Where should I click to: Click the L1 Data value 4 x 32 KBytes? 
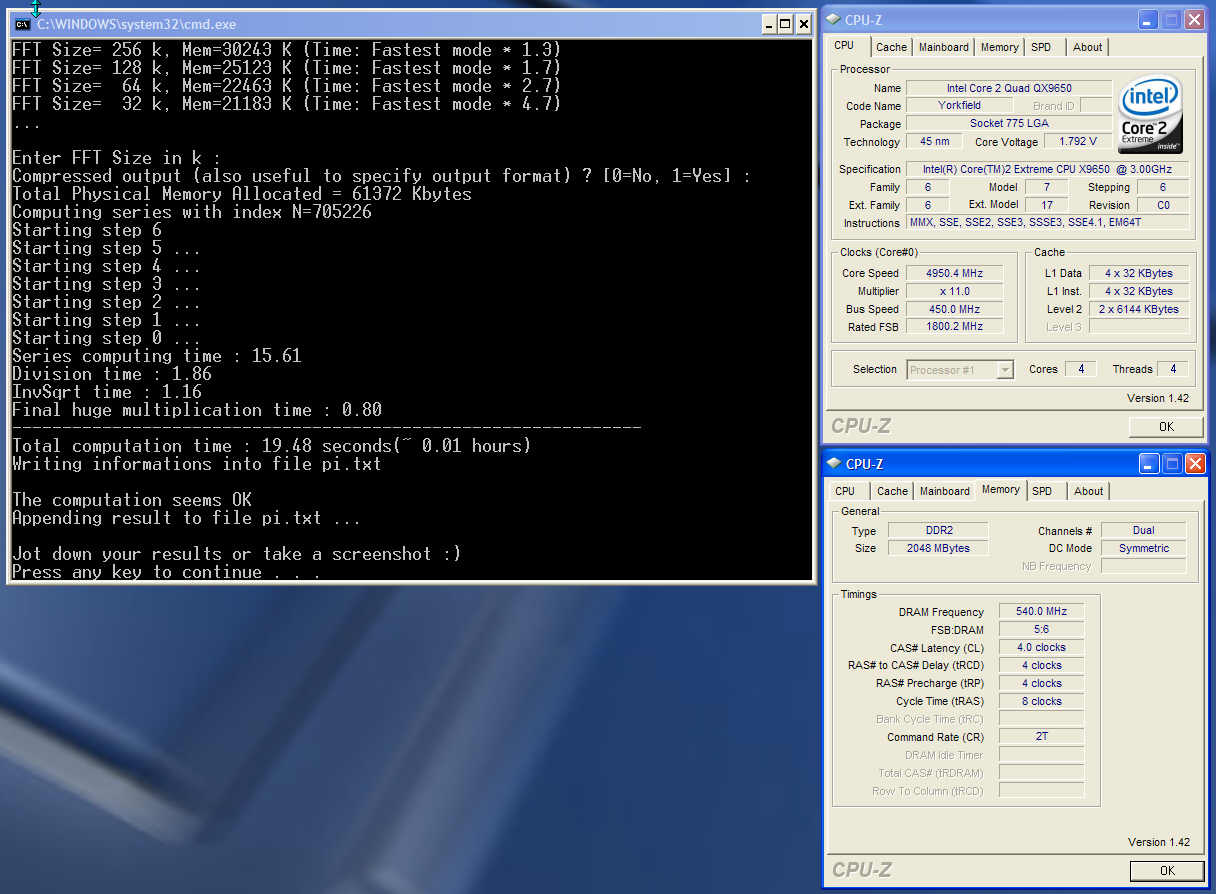coord(1139,273)
